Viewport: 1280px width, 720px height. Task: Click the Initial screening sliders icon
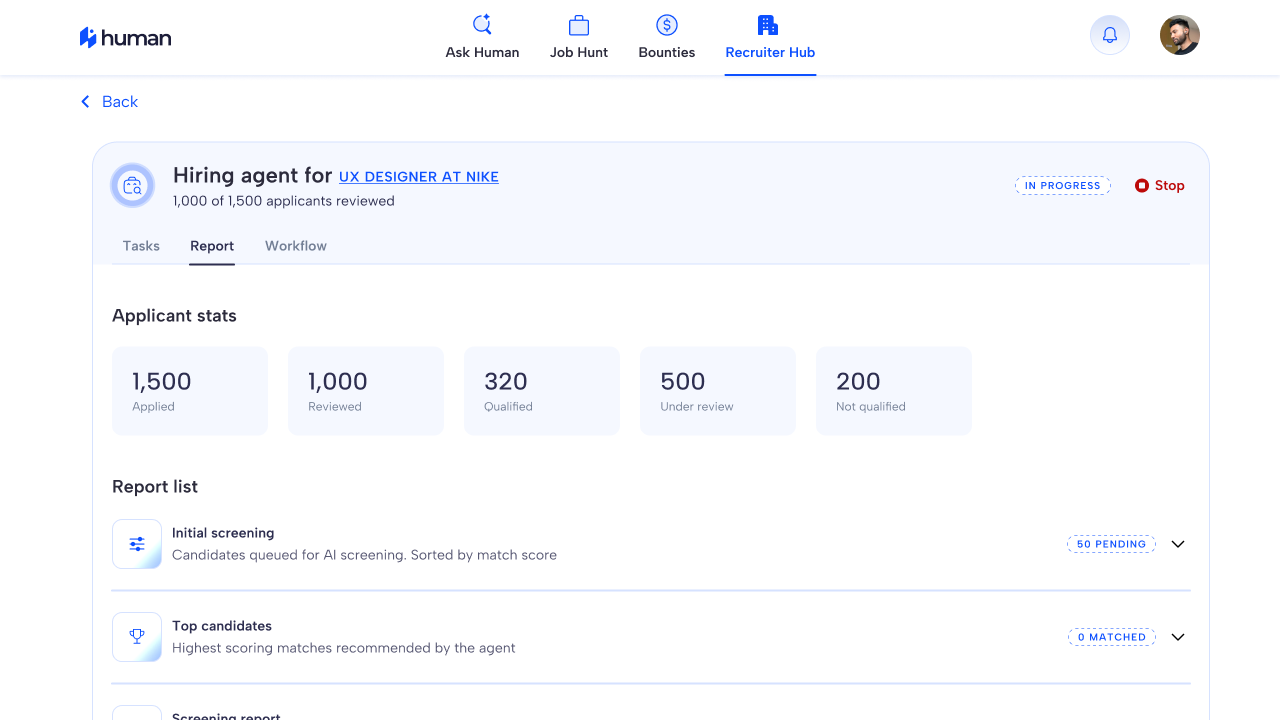tap(137, 544)
